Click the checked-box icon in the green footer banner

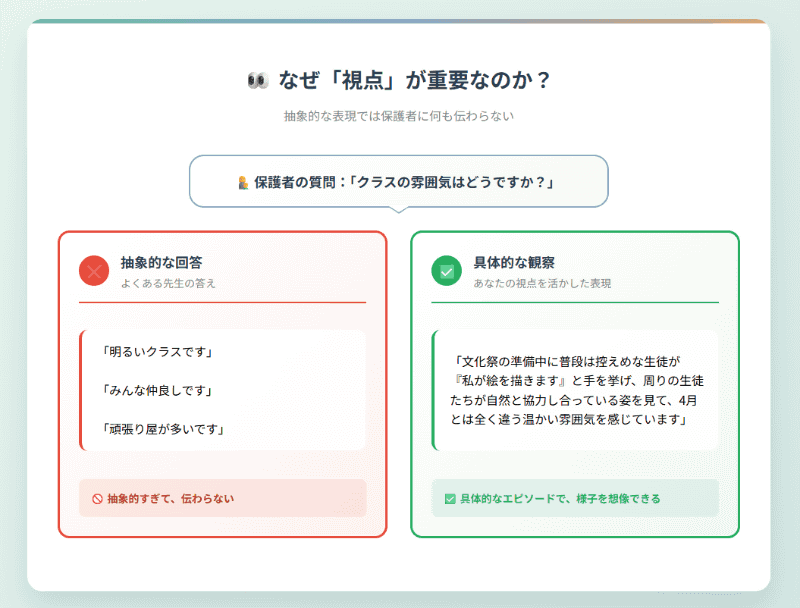coord(449,496)
